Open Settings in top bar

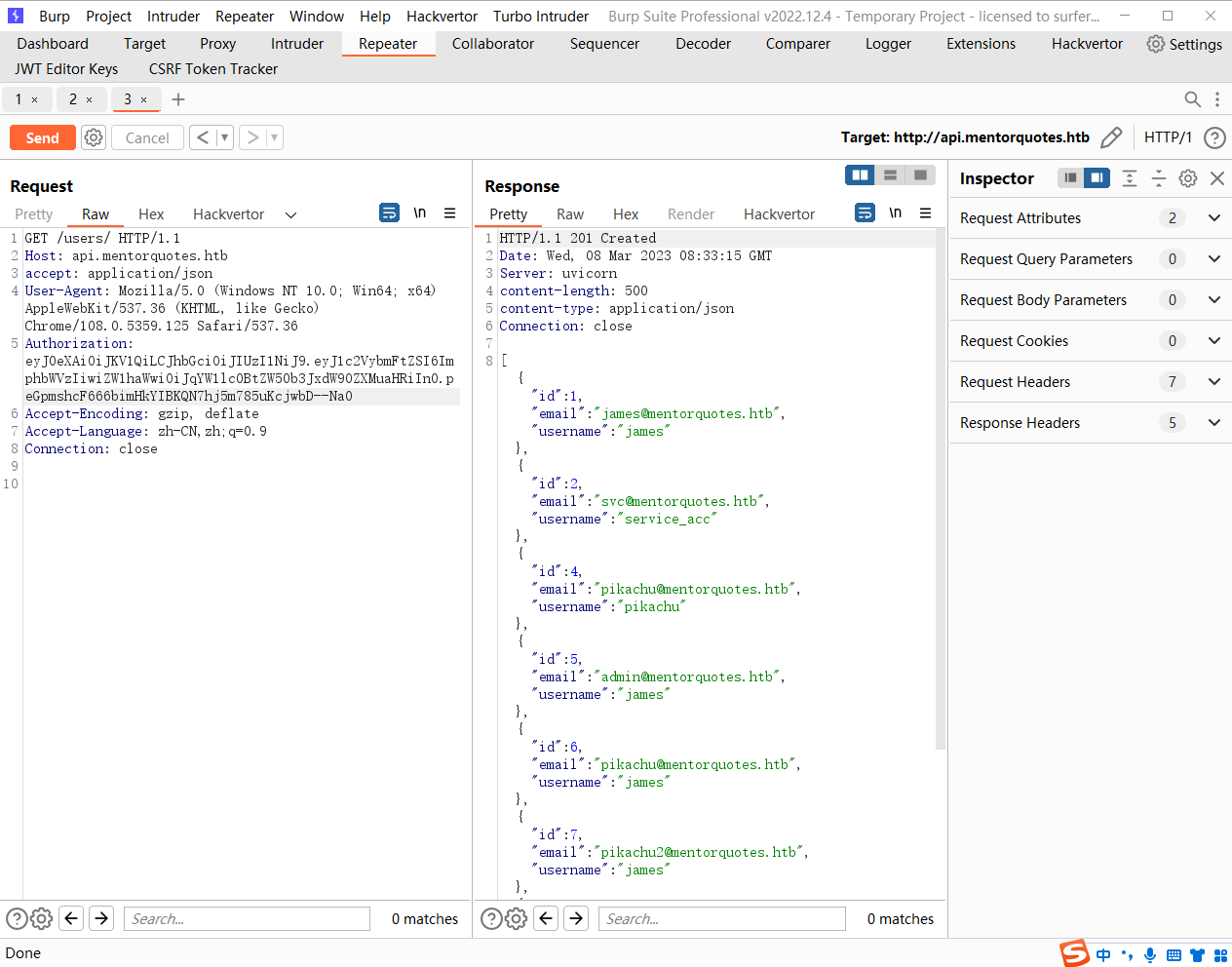pyautogui.click(x=1184, y=44)
